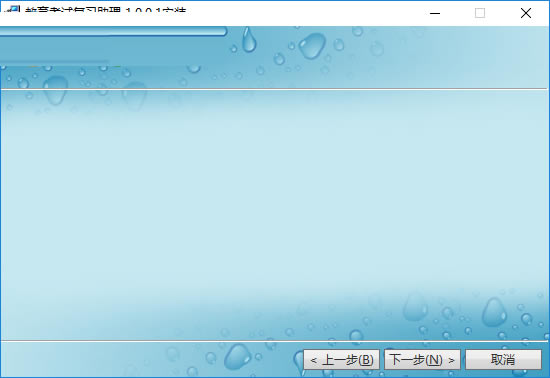
Task: Click the window title text in the title bar
Action: point(105,10)
